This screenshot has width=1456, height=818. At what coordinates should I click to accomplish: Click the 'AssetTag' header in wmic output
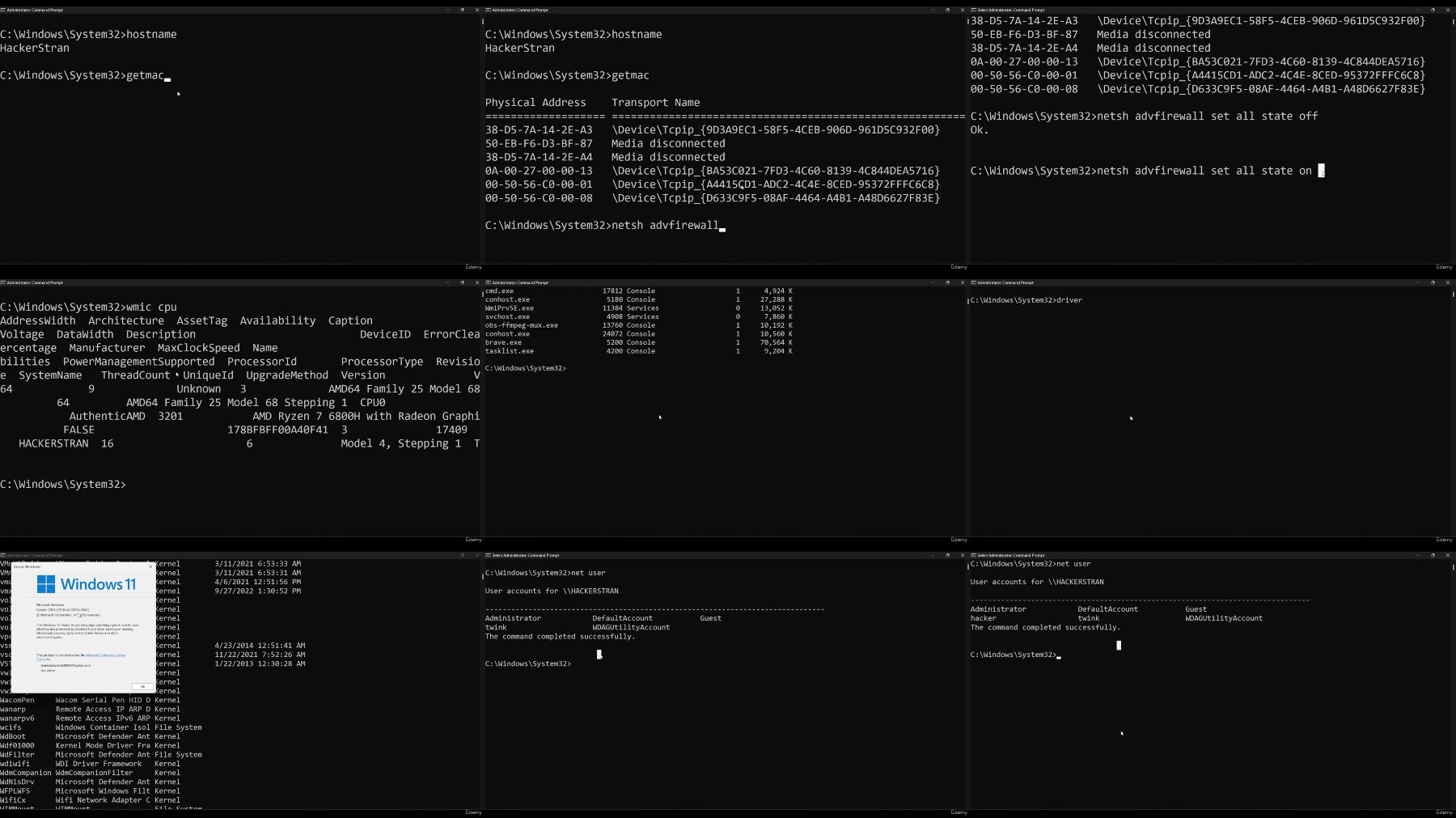point(202,321)
